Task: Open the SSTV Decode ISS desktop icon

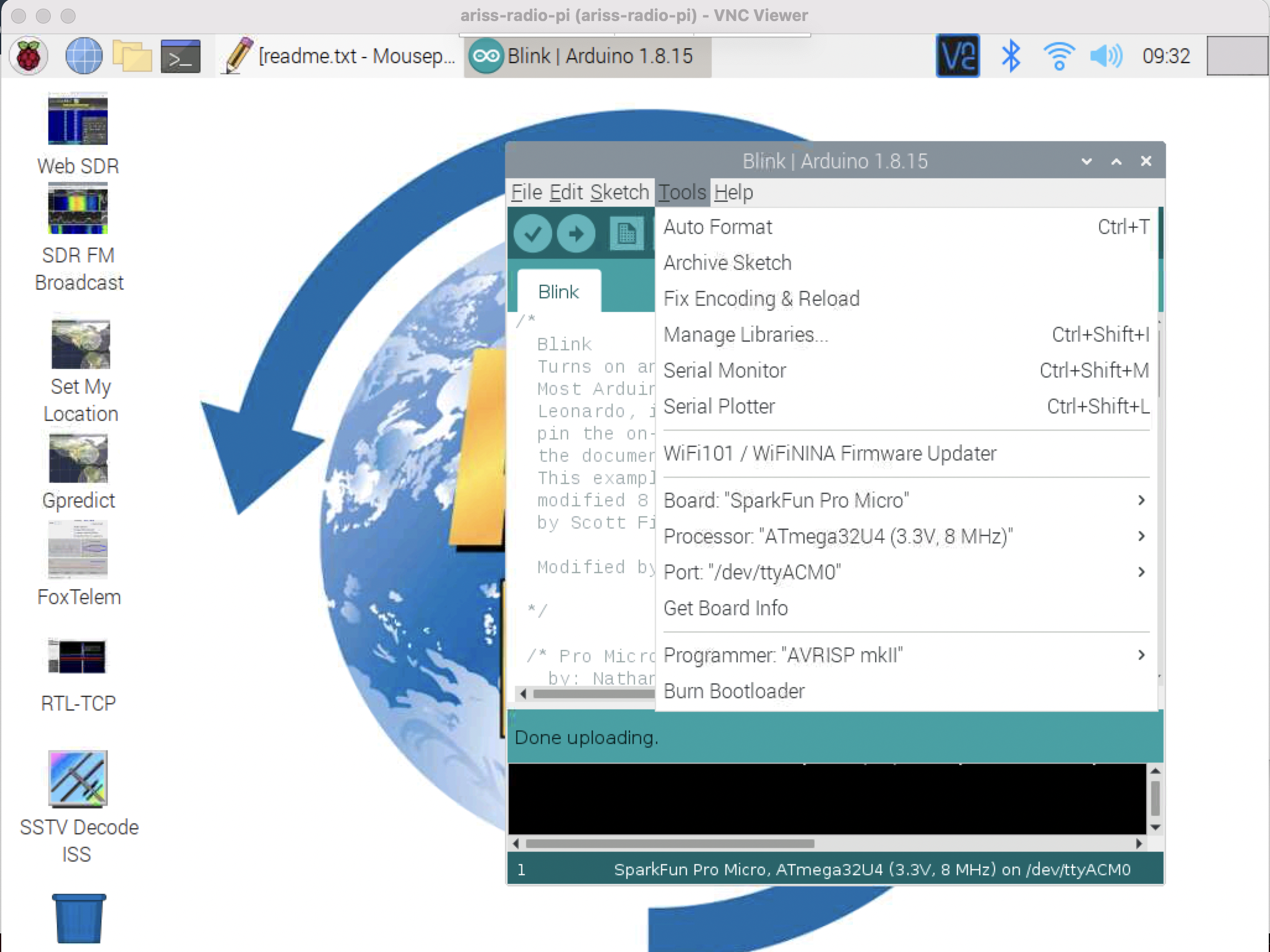Action: [79, 807]
